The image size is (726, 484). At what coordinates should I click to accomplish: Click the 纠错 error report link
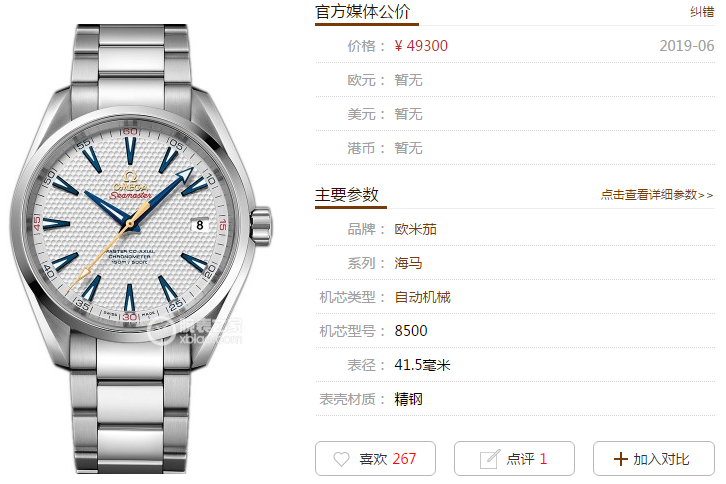702,12
